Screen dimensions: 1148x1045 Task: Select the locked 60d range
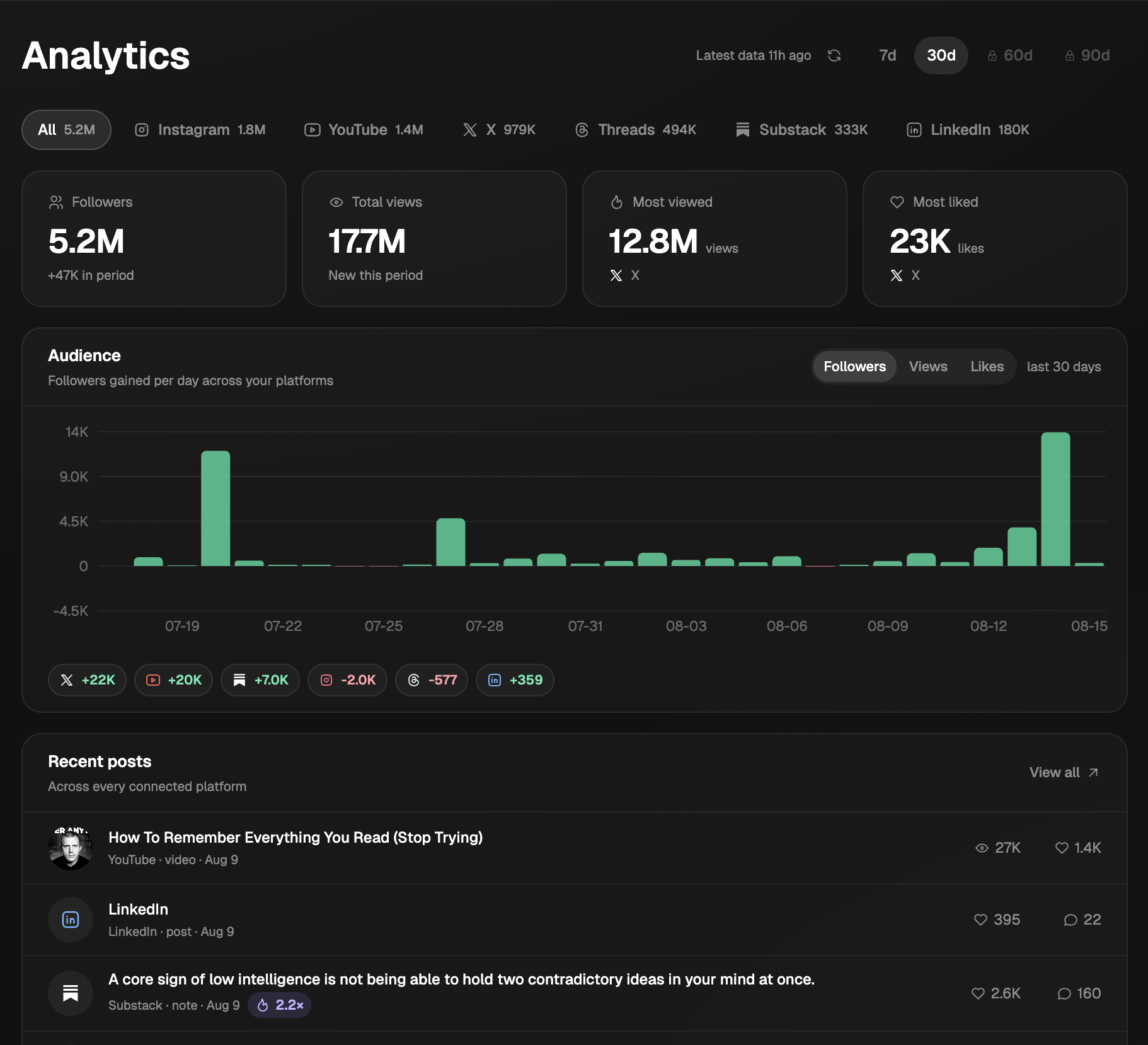point(1010,55)
